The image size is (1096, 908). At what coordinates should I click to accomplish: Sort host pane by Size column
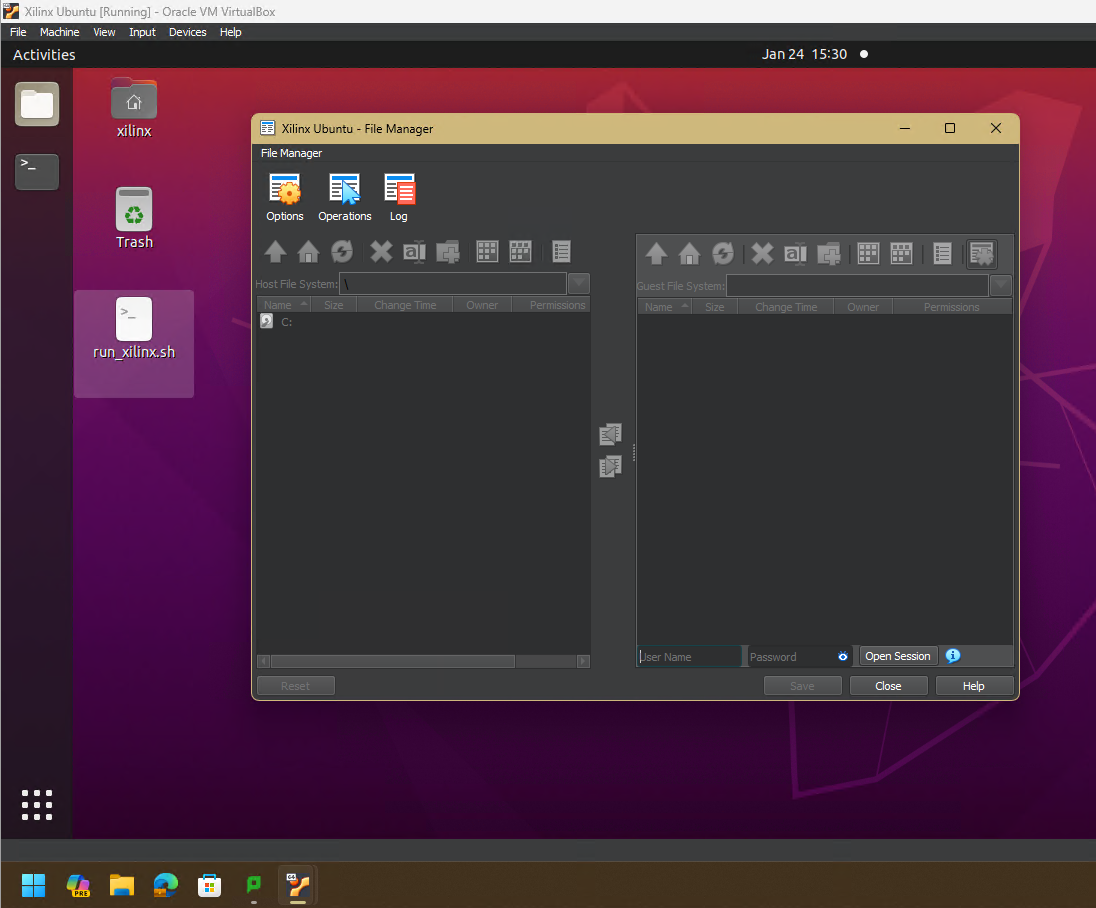coord(334,305)
